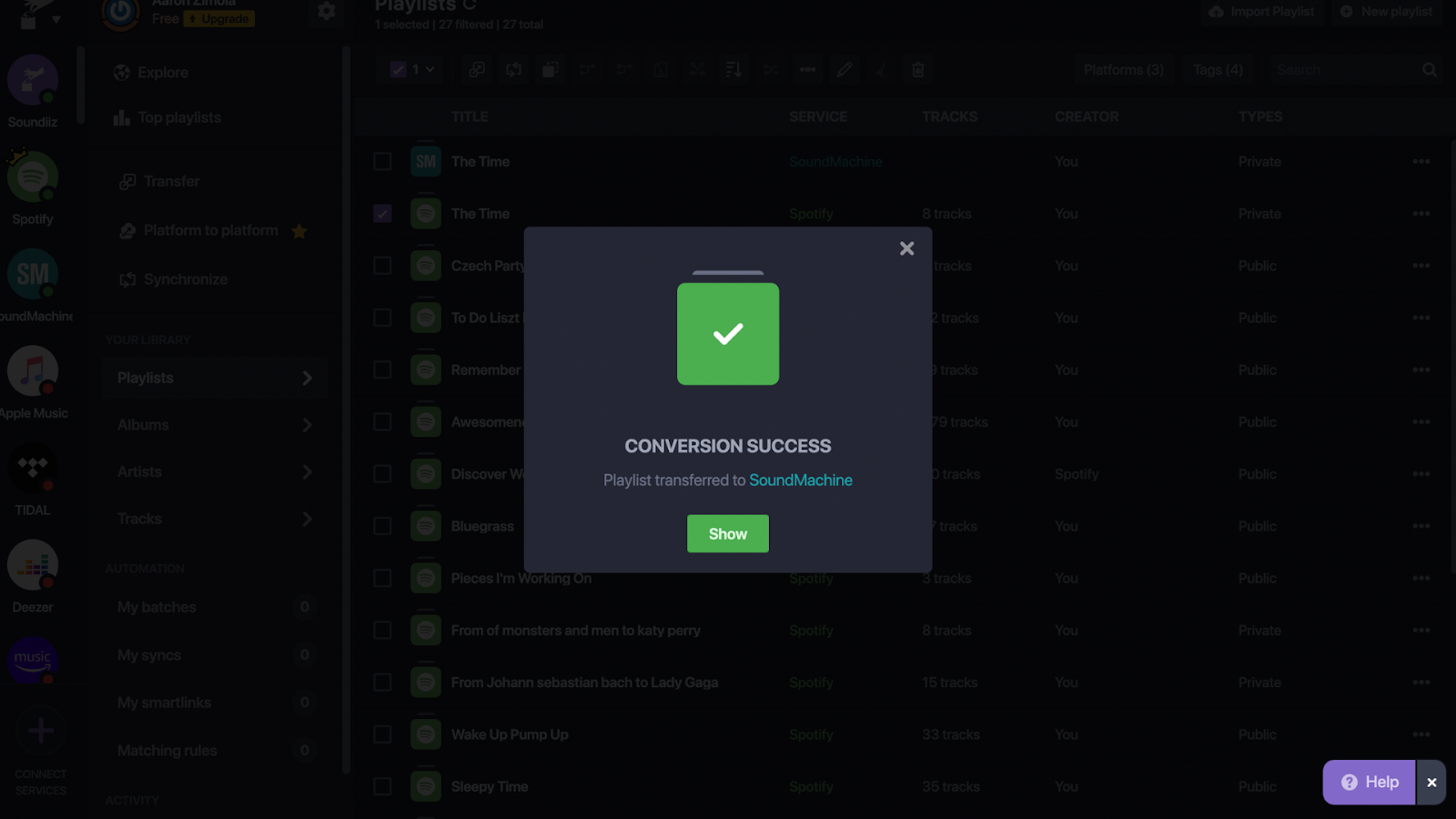Tick the checkbox for the Sleepy Time row
Screen dimensions: 1456x819
tap(382, 786)
